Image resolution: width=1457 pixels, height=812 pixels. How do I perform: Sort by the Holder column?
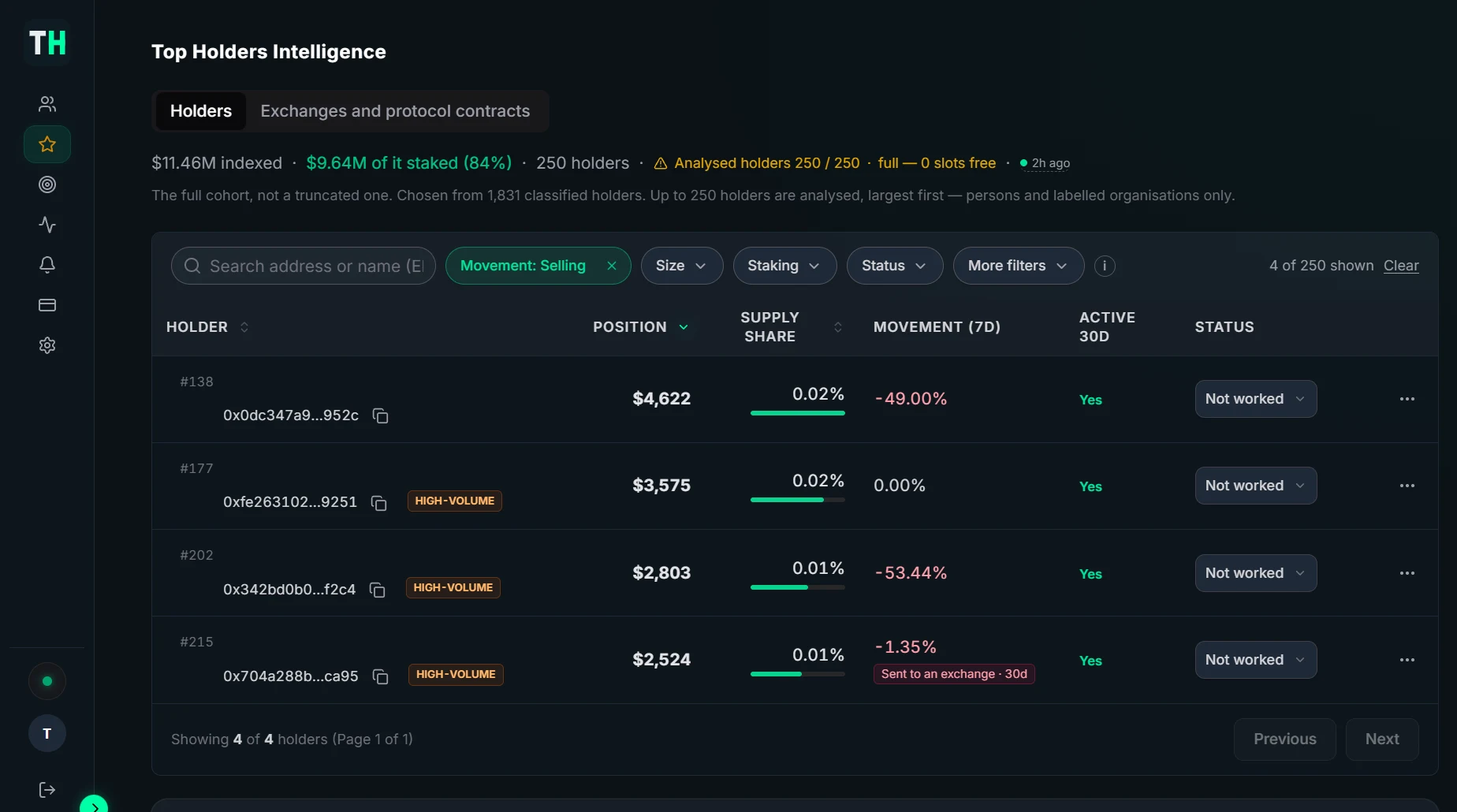[x=207, y=327]
